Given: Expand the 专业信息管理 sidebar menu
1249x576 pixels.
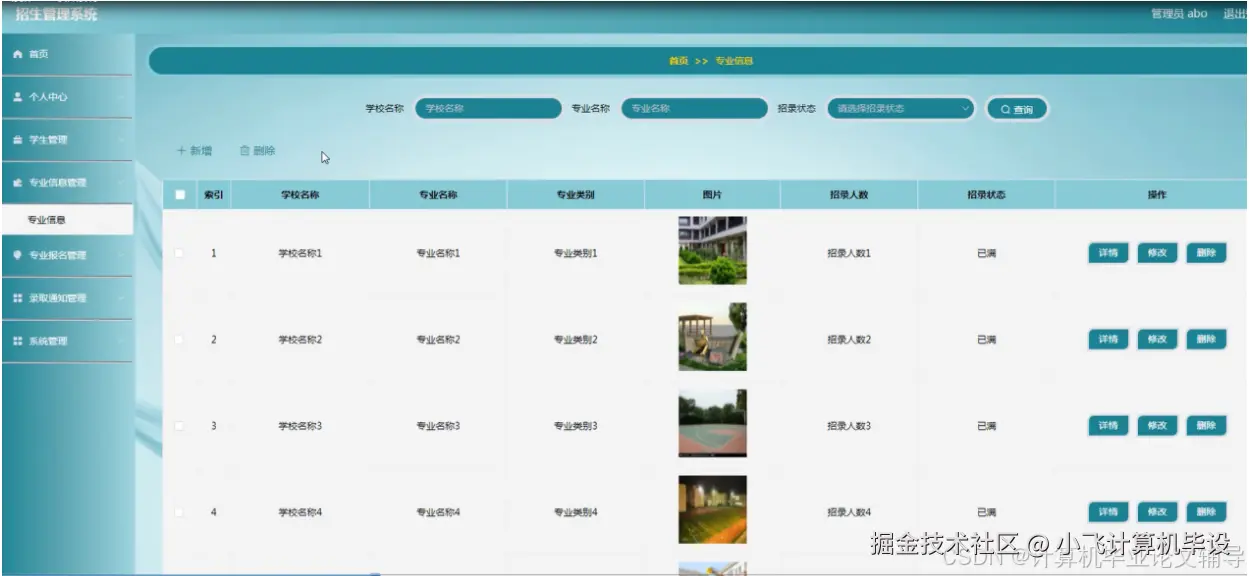Looking at the screenshot, I should (66, 183).
